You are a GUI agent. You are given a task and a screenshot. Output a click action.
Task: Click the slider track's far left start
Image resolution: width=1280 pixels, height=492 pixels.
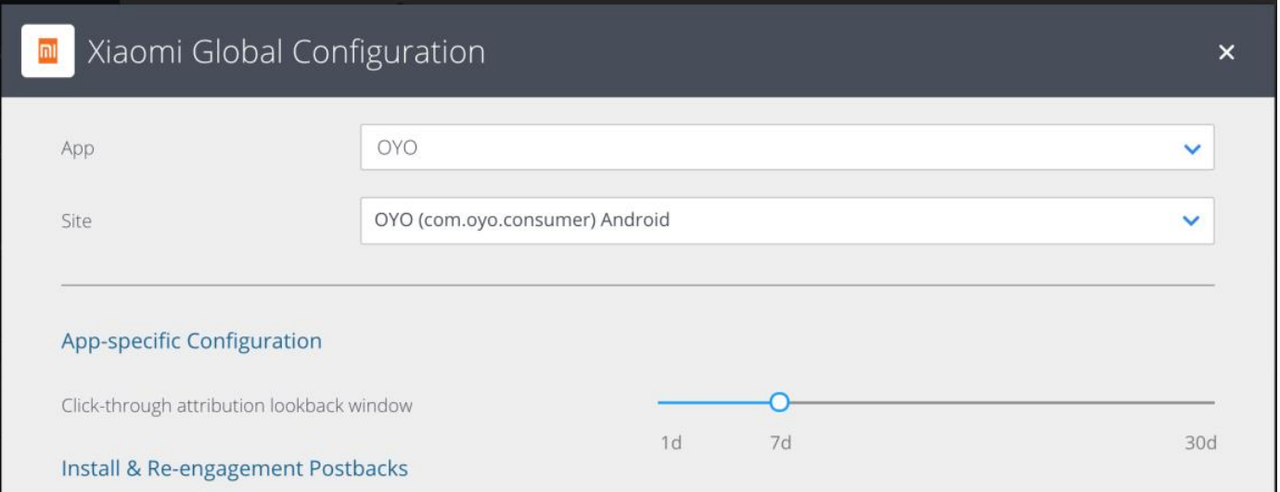[661, 402]
